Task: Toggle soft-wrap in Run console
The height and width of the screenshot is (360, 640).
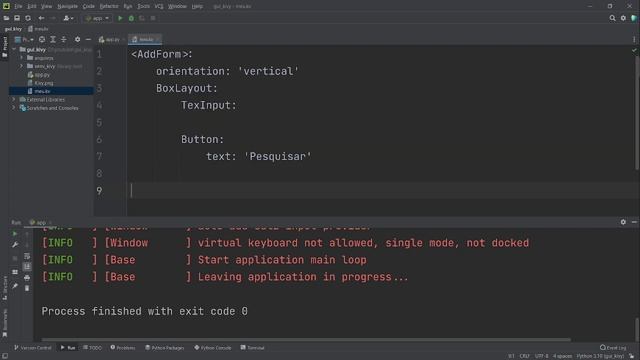Action: 27,256
